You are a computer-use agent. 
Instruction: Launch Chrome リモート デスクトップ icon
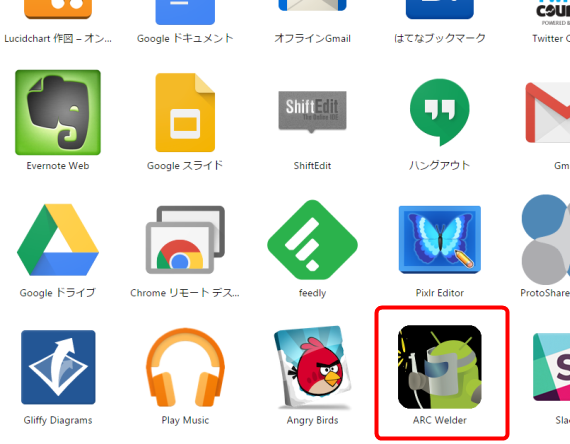tap(185, 240)
